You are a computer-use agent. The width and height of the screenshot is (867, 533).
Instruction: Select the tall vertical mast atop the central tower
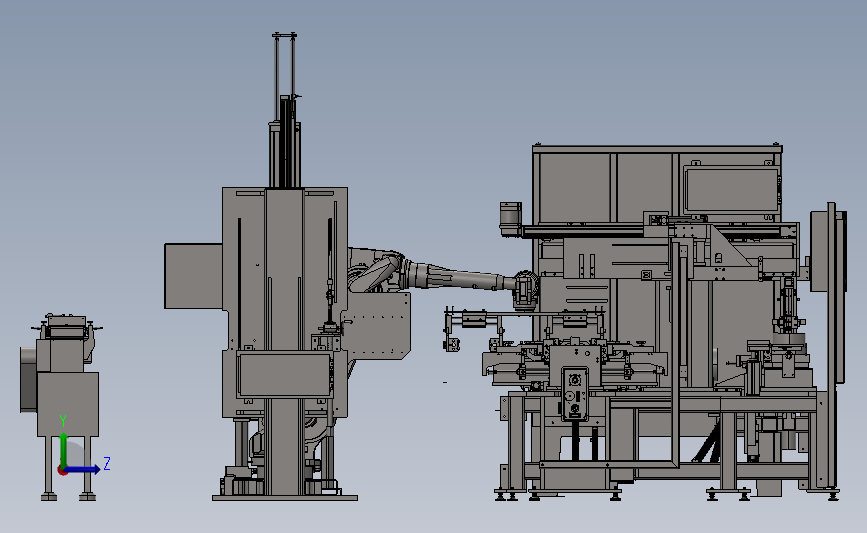point(285,111)
